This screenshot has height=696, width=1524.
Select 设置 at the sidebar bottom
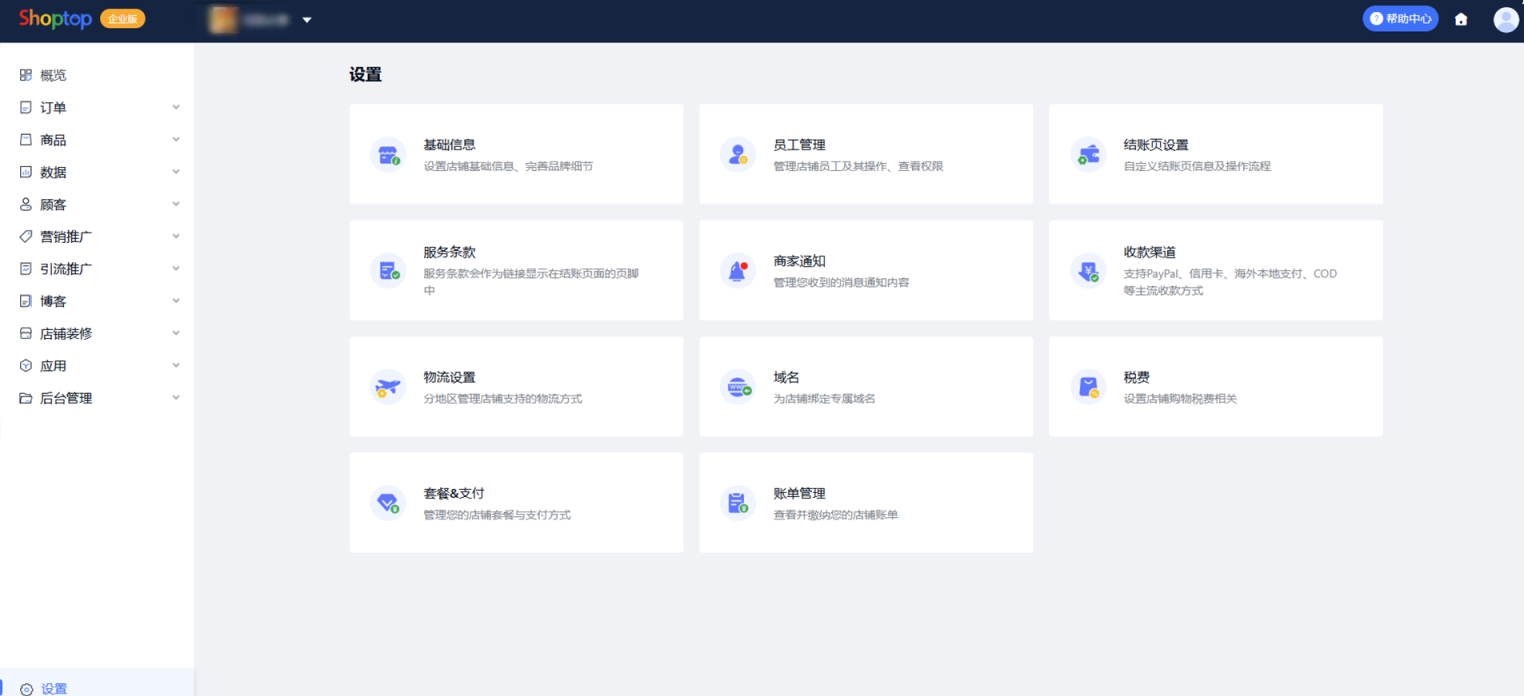54,688
